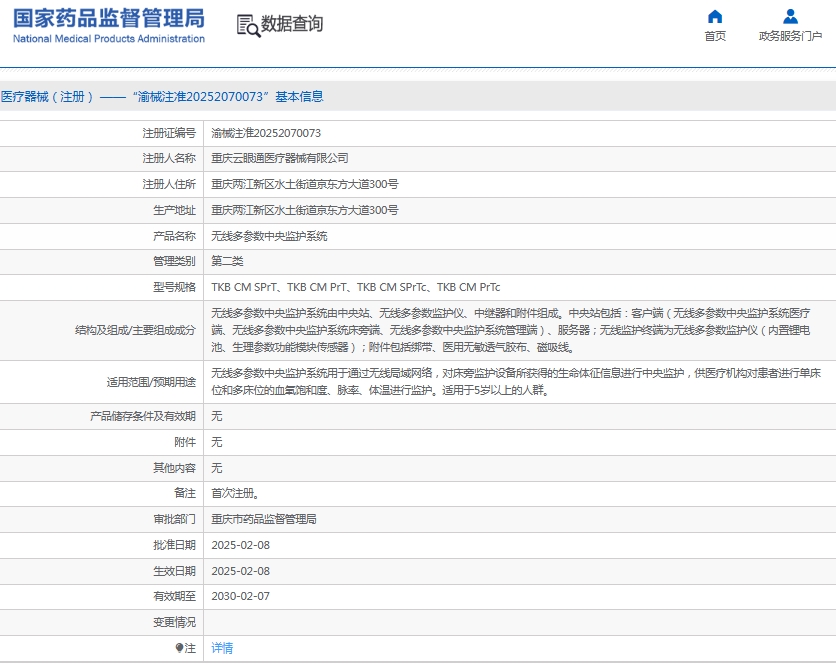Click the 国家药品监督管理局 logo
Image resolution: width=836 pixels, height=668 pixels.
[x=109, y=18]
